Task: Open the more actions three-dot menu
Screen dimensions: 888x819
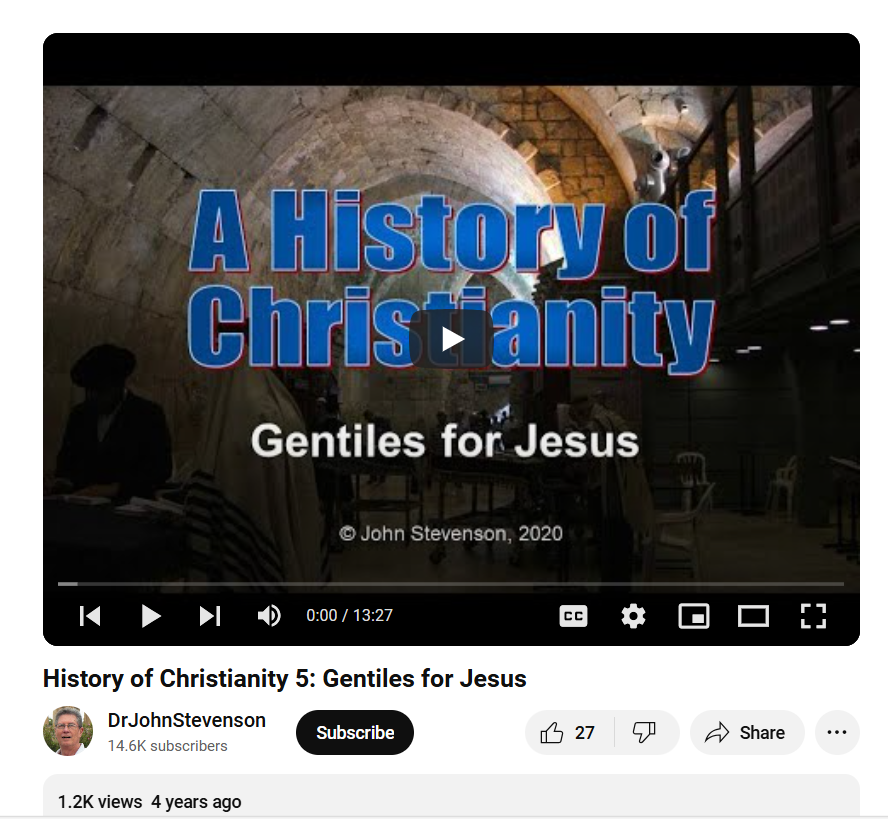Action: point(837,733)
